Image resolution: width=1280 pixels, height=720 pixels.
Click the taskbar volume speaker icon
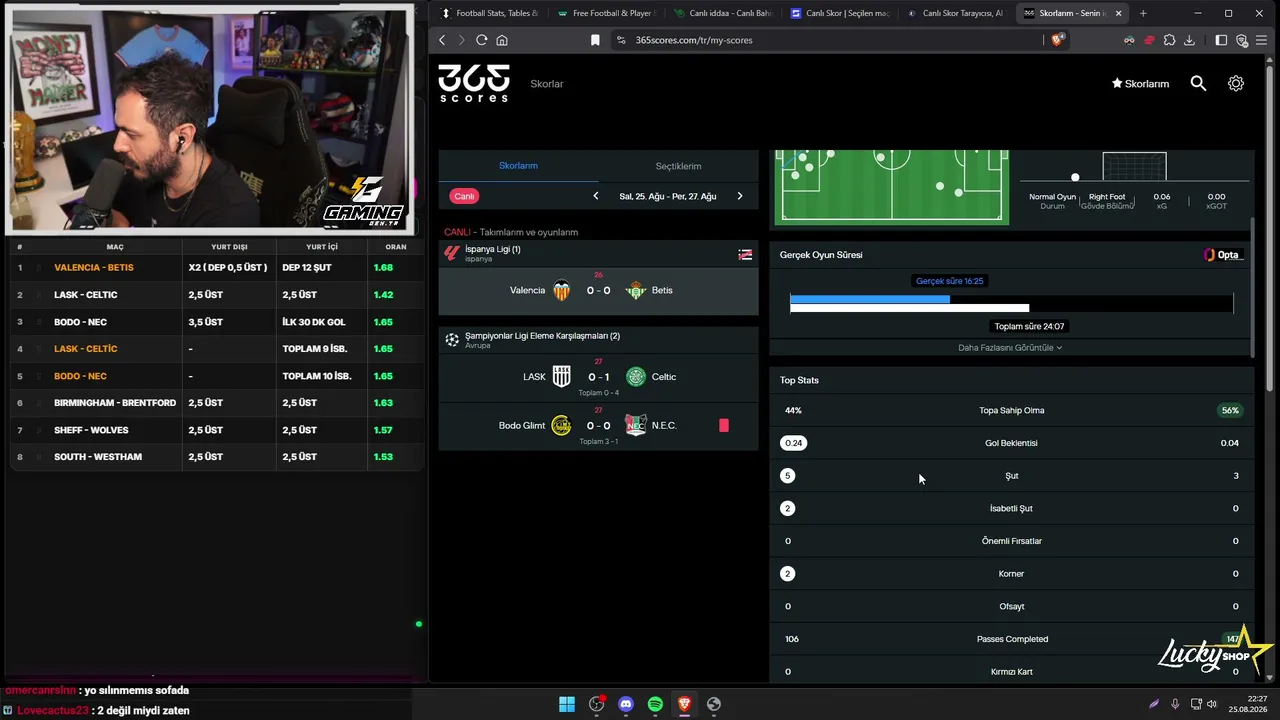tap(1212, 704)
